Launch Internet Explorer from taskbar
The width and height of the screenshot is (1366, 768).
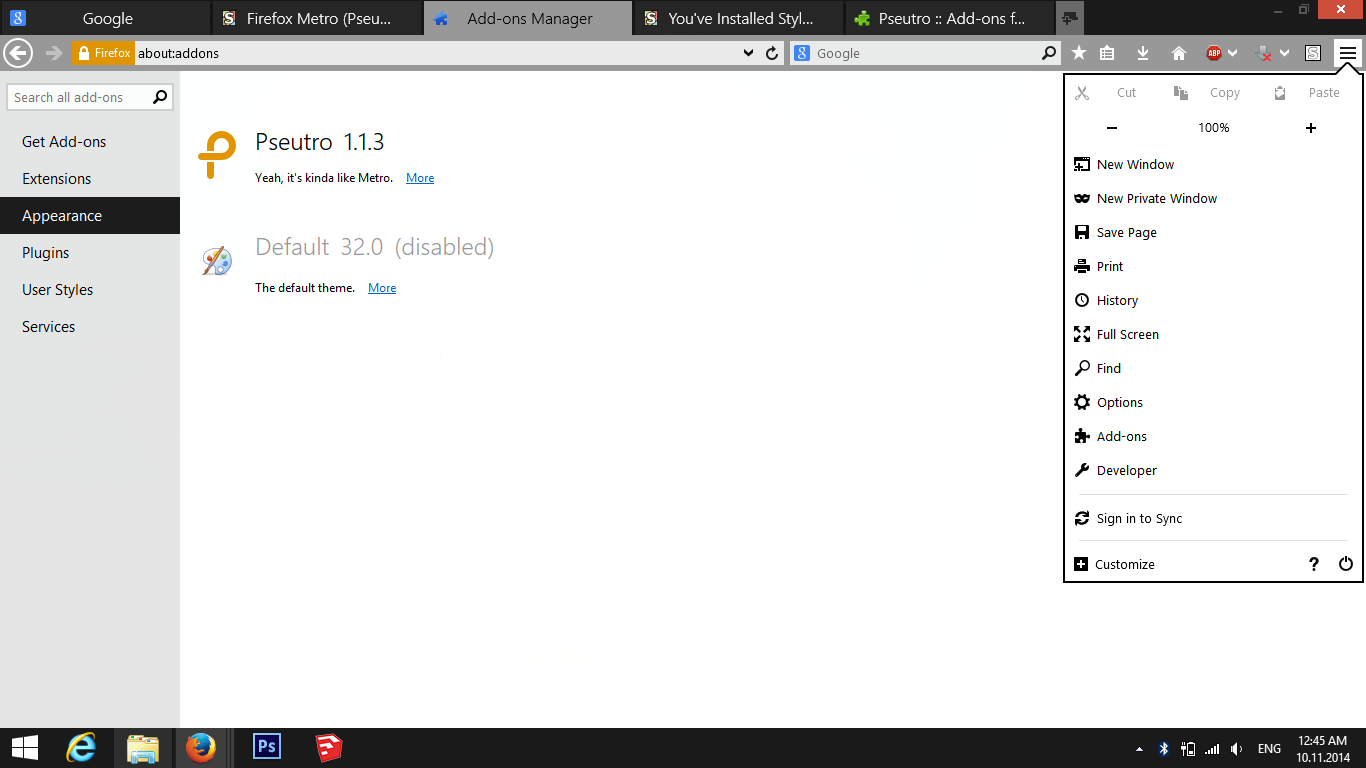click(x=81, y=748)
